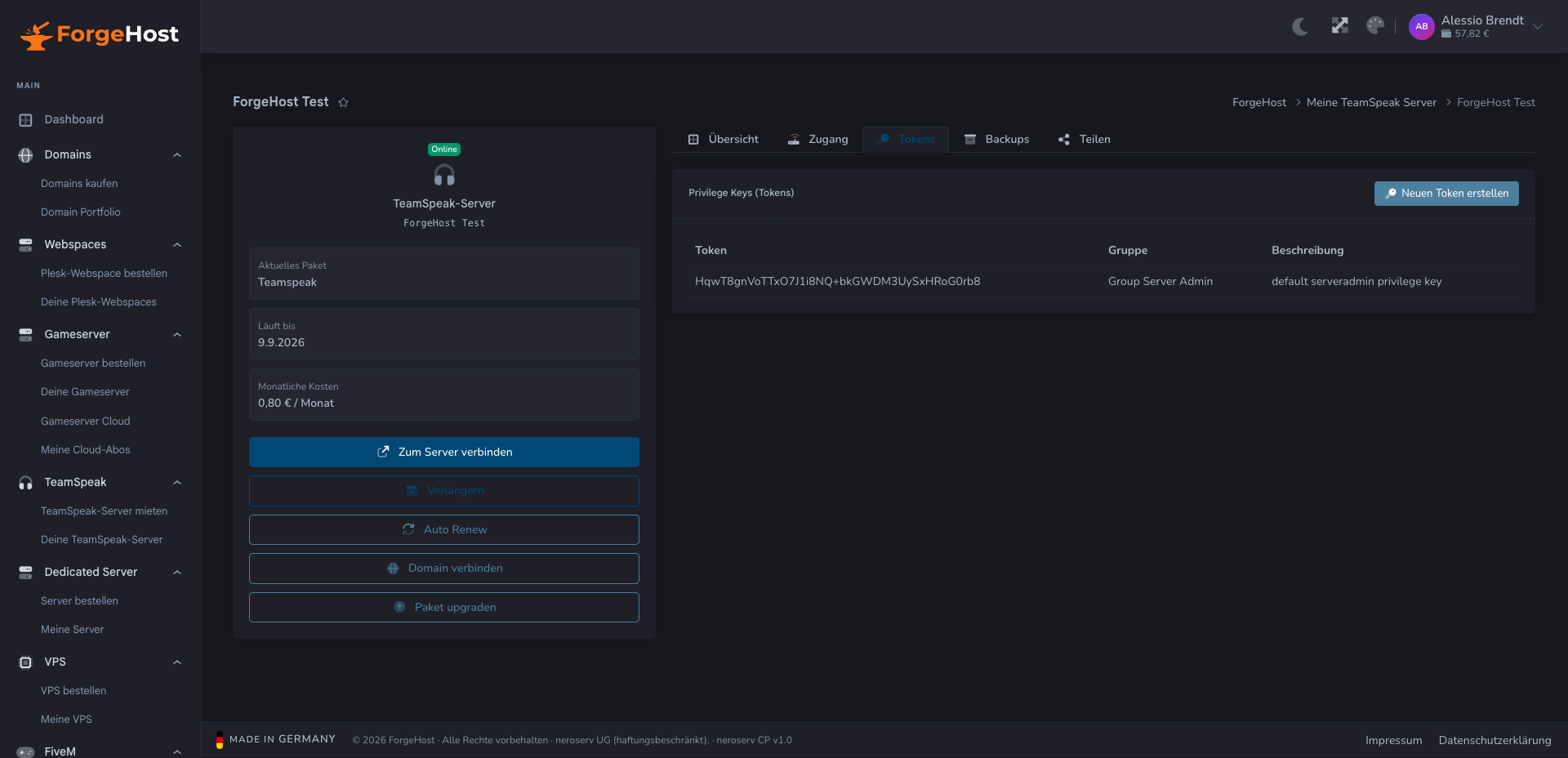Click the Dedicated Server icon

pos(25,573)
